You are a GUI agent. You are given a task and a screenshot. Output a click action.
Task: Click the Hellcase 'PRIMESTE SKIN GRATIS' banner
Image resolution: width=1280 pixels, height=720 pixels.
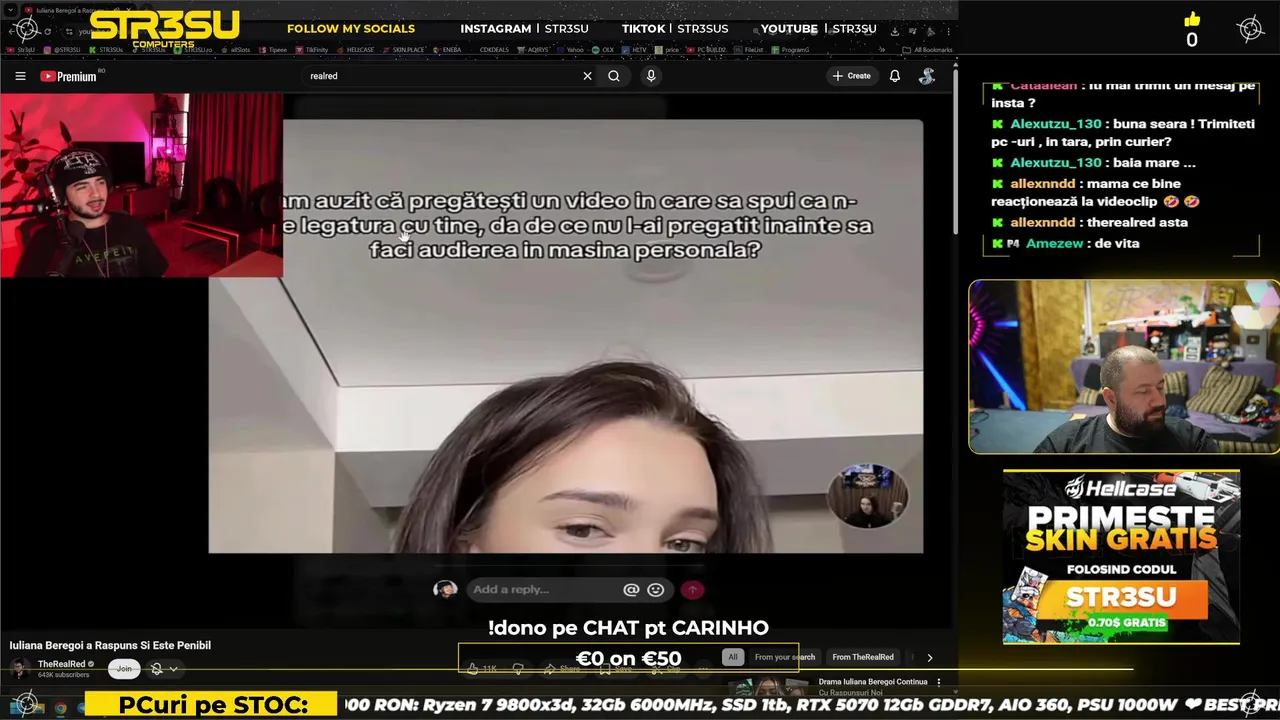(1121, 557)
